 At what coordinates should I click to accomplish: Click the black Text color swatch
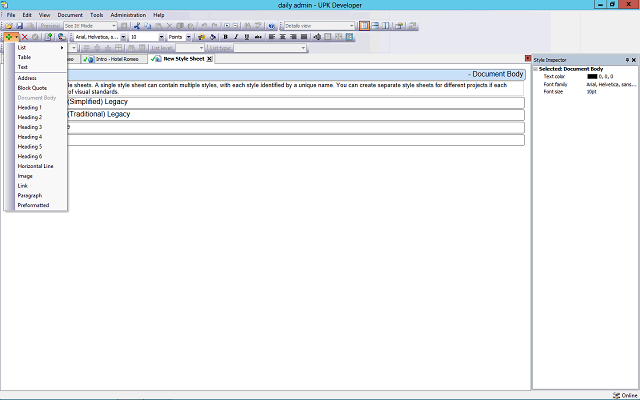point(592,76)
